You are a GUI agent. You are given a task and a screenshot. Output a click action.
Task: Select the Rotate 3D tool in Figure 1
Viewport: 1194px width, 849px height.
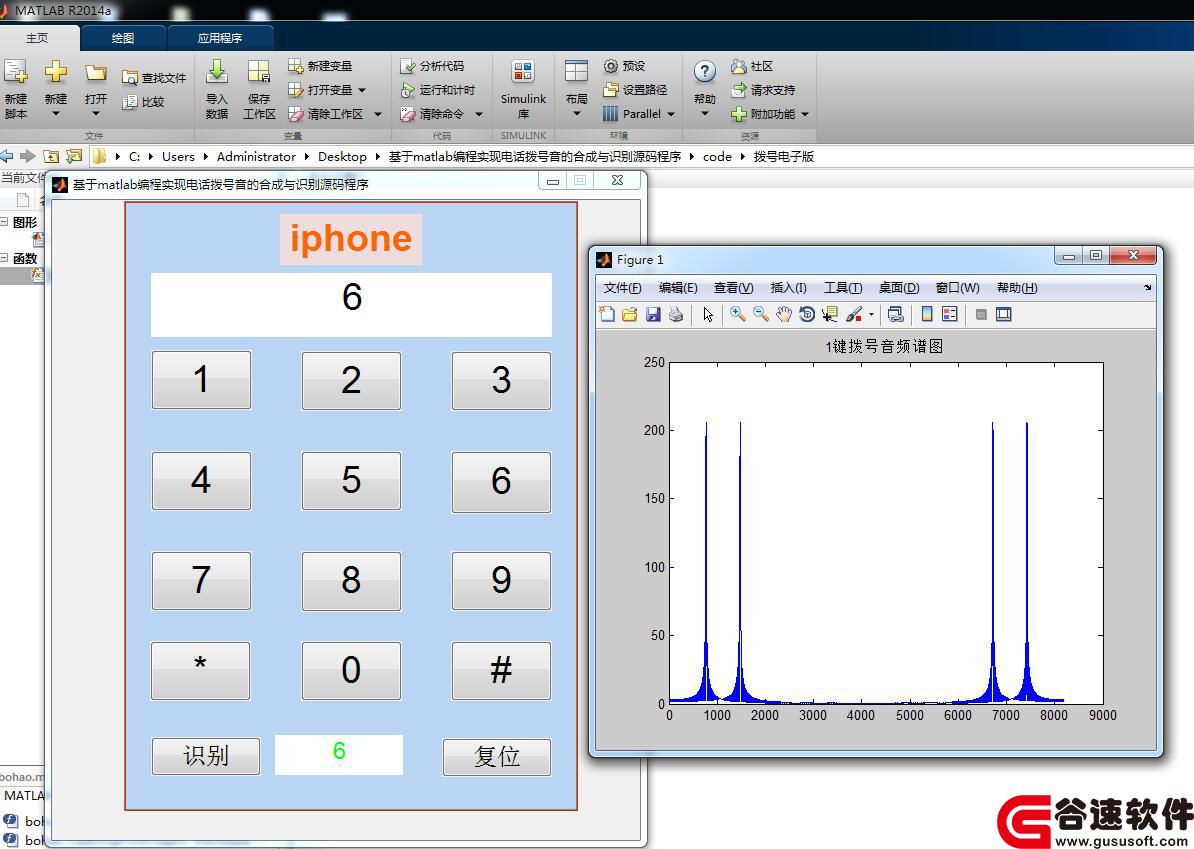coord(807,314)
